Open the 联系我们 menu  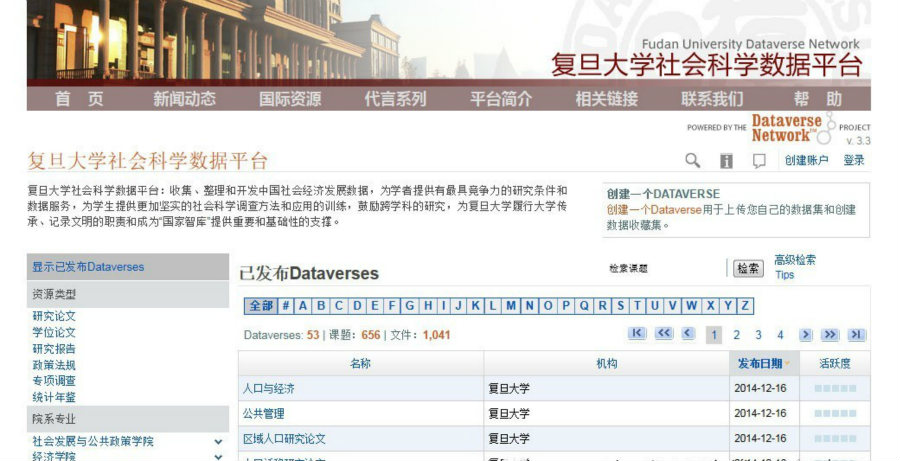point(712,99)
